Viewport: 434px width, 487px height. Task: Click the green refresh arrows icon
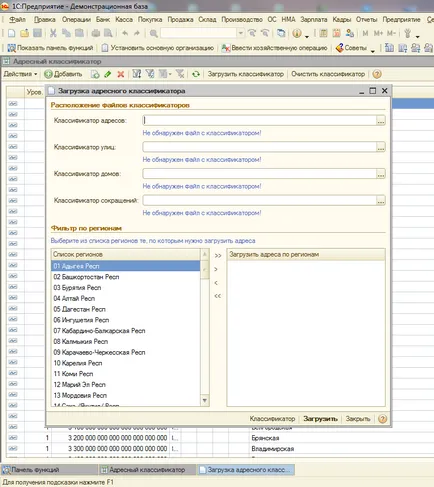click(196, 74)
